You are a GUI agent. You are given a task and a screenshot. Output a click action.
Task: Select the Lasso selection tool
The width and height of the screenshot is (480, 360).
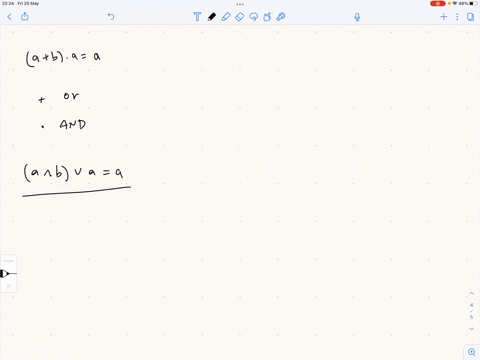tap(253, 17)
